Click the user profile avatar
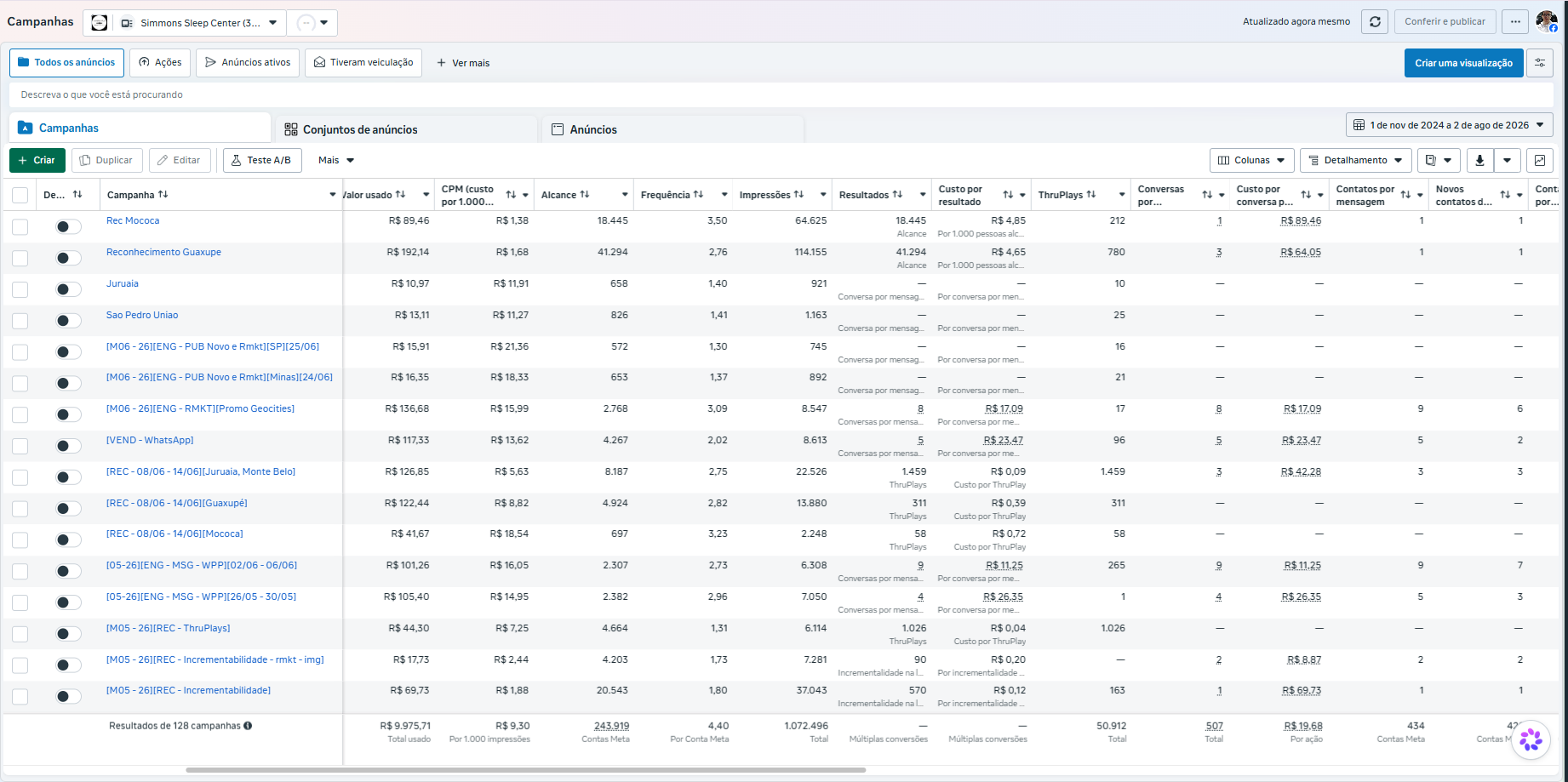The height and width of the screenshot is (782, 1568). 1547,22
